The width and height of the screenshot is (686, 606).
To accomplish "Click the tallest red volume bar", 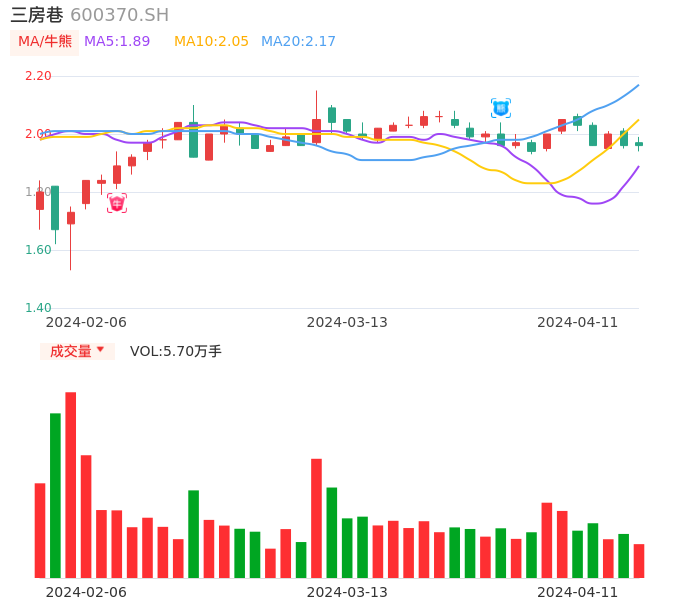I will (71, 485).
